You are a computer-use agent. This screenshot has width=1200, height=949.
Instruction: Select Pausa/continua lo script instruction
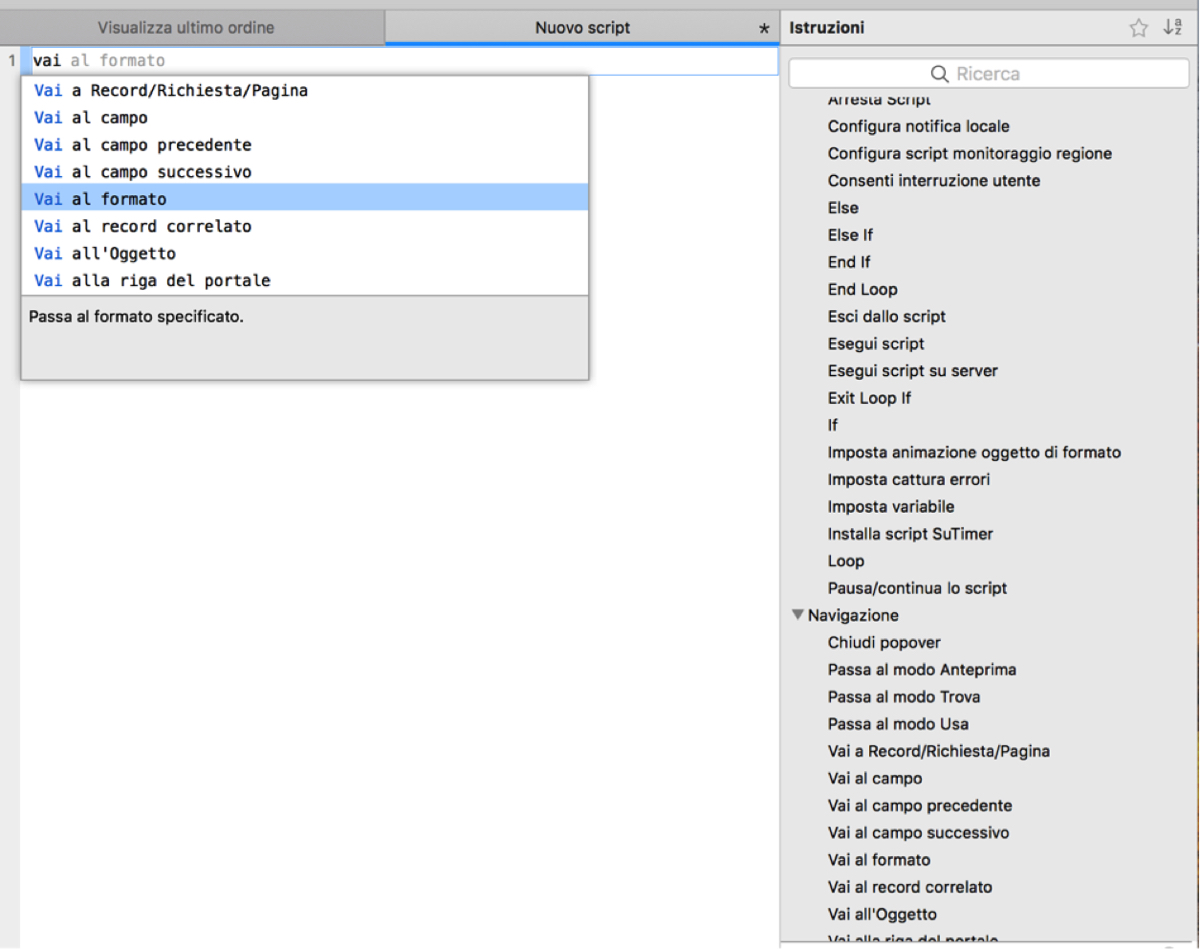pos(917,588)
